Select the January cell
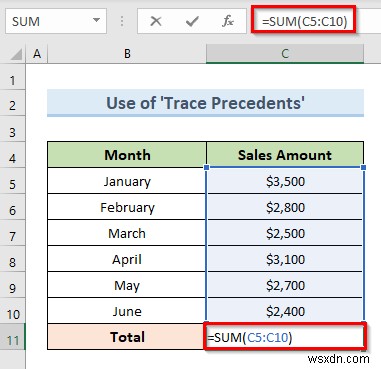The image size is (381, 369). (127, 181)
